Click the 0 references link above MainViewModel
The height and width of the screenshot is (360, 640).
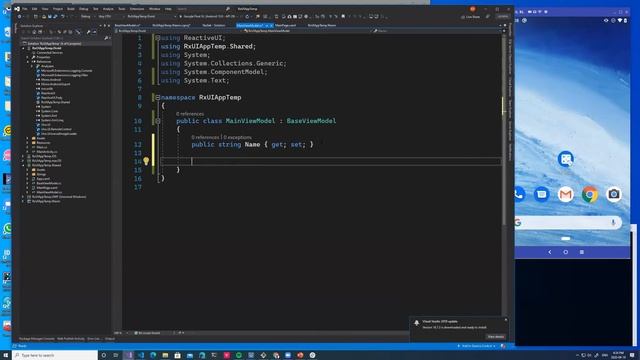190,114
